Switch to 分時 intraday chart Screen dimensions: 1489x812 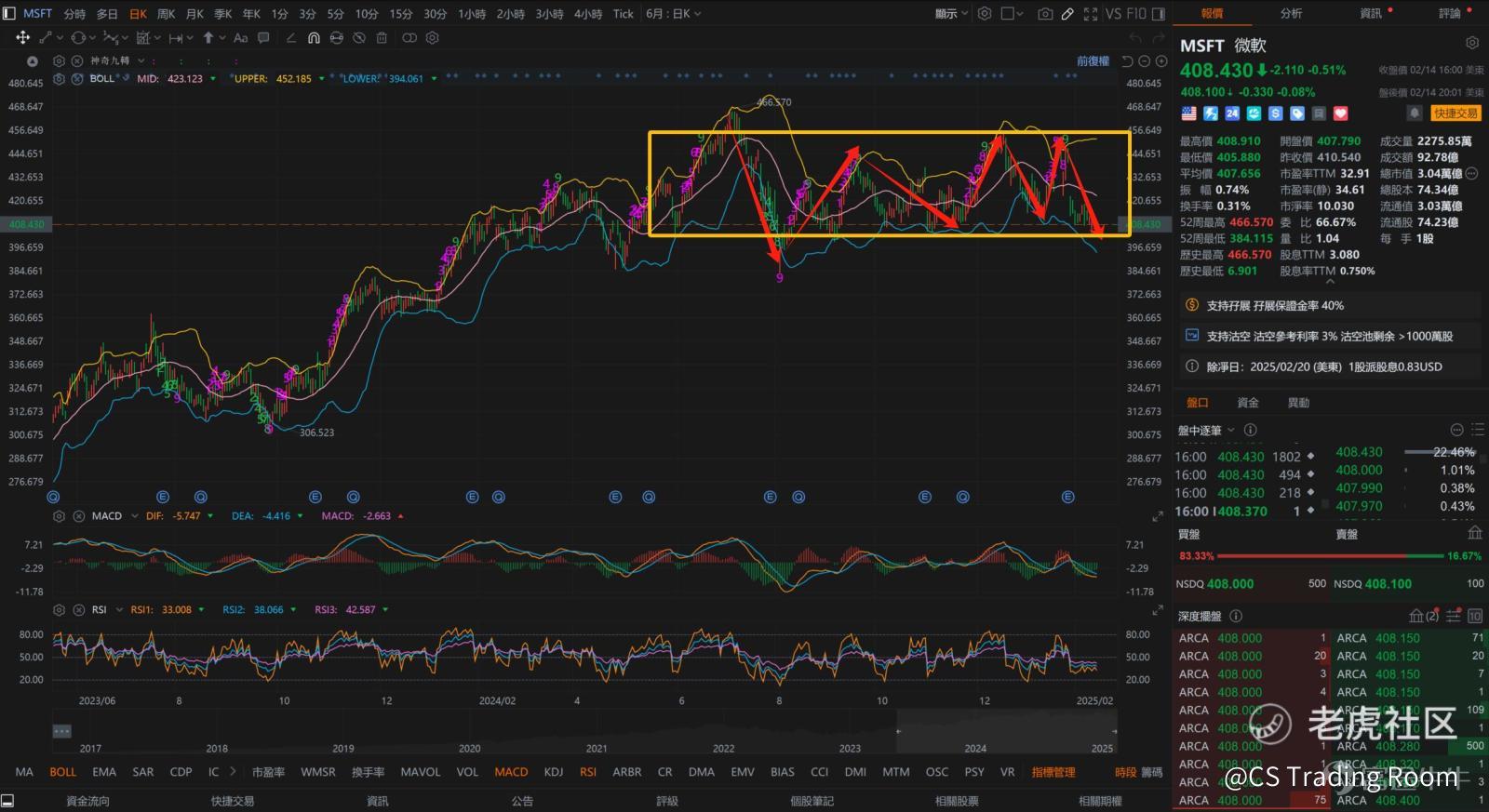click(x=74, y=14)
